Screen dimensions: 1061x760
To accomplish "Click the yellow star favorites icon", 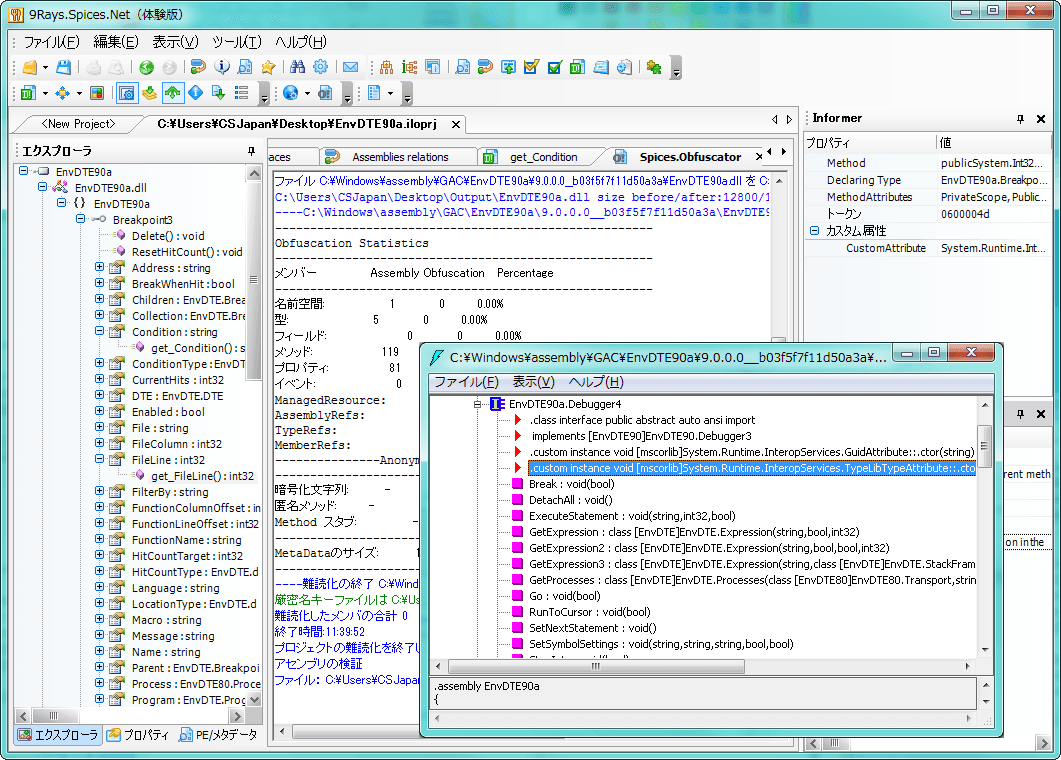I will click(268, 67).
